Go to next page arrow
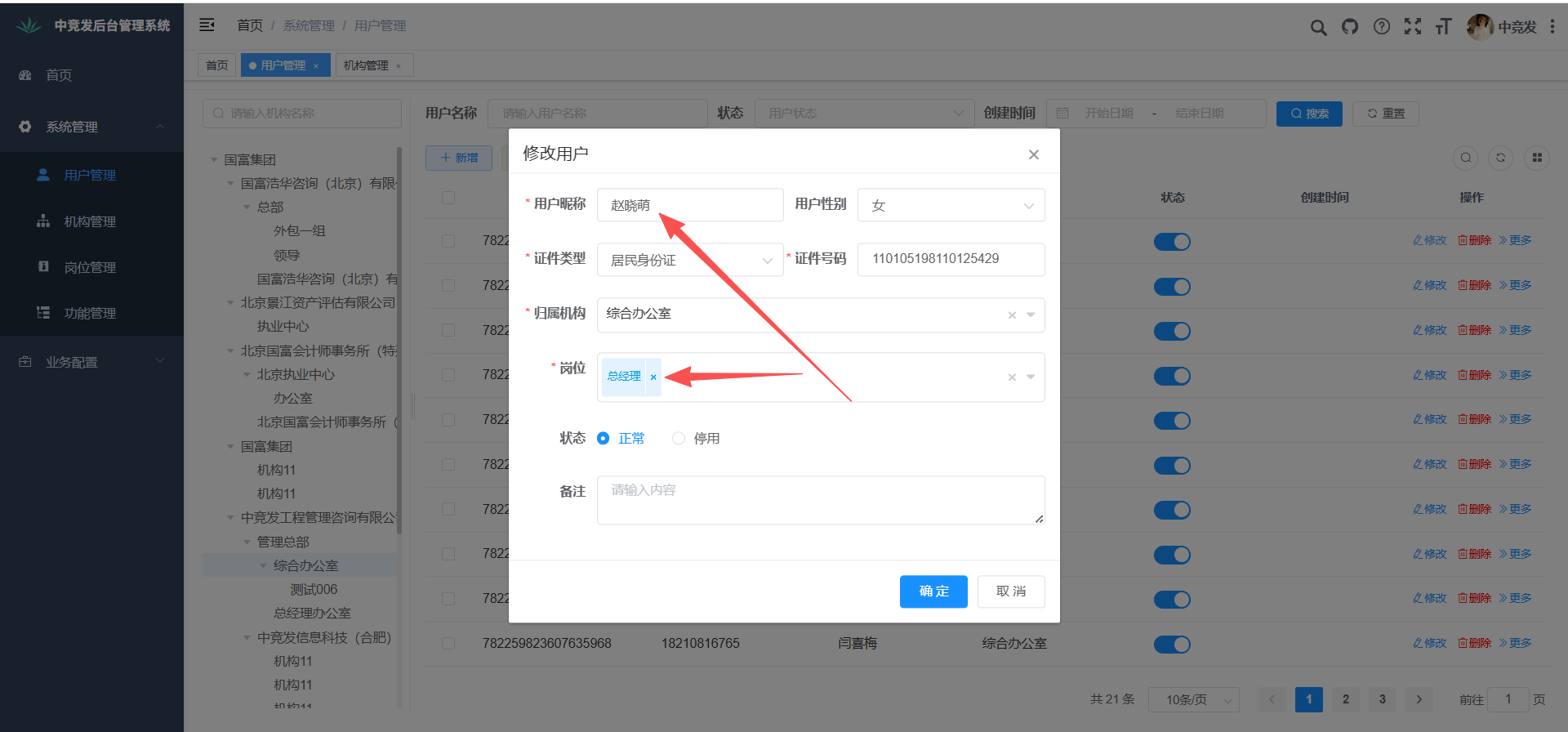Viewport: 1568px width, 732px height. (1419, 699)
